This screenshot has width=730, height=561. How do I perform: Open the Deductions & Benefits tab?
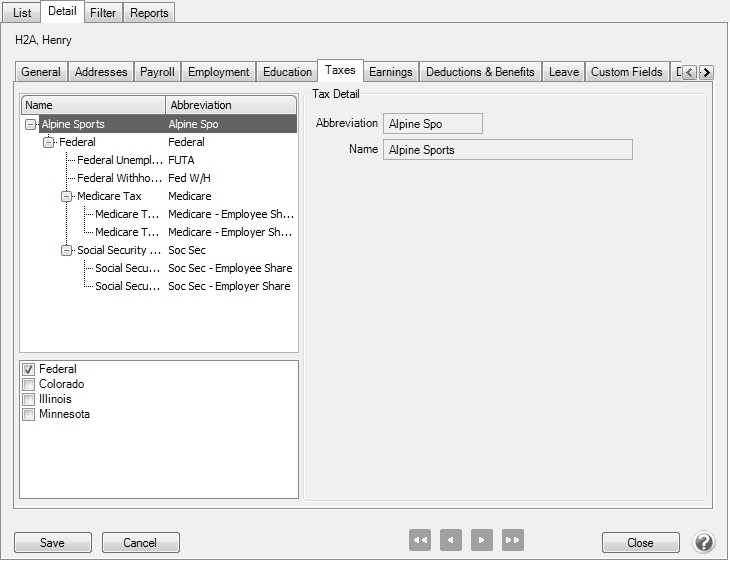click(x=481, y=72)
